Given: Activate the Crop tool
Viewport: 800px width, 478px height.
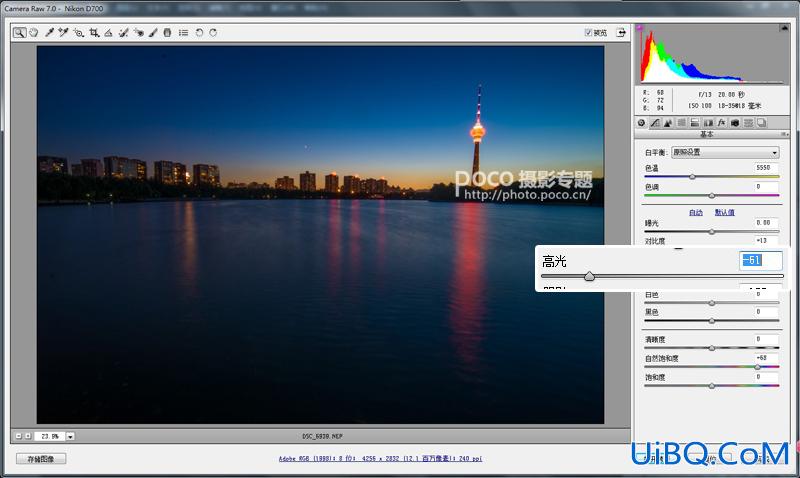Looking at the screenshot, I should (x=94, y=33).
